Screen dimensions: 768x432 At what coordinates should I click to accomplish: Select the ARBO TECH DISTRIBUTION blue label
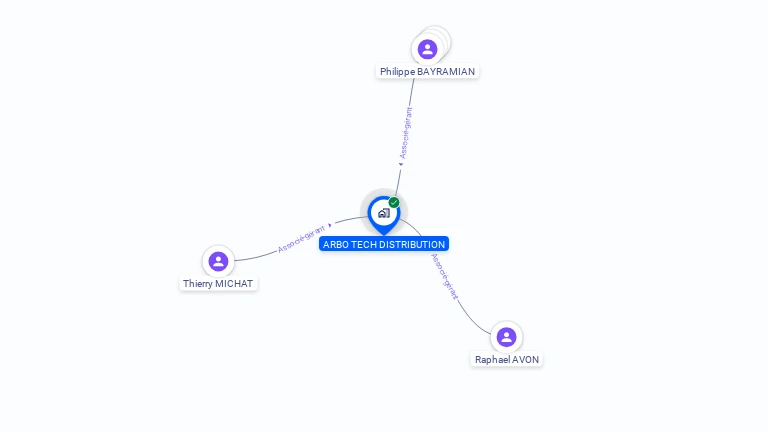pyautogui.click(x=384, y=244)
